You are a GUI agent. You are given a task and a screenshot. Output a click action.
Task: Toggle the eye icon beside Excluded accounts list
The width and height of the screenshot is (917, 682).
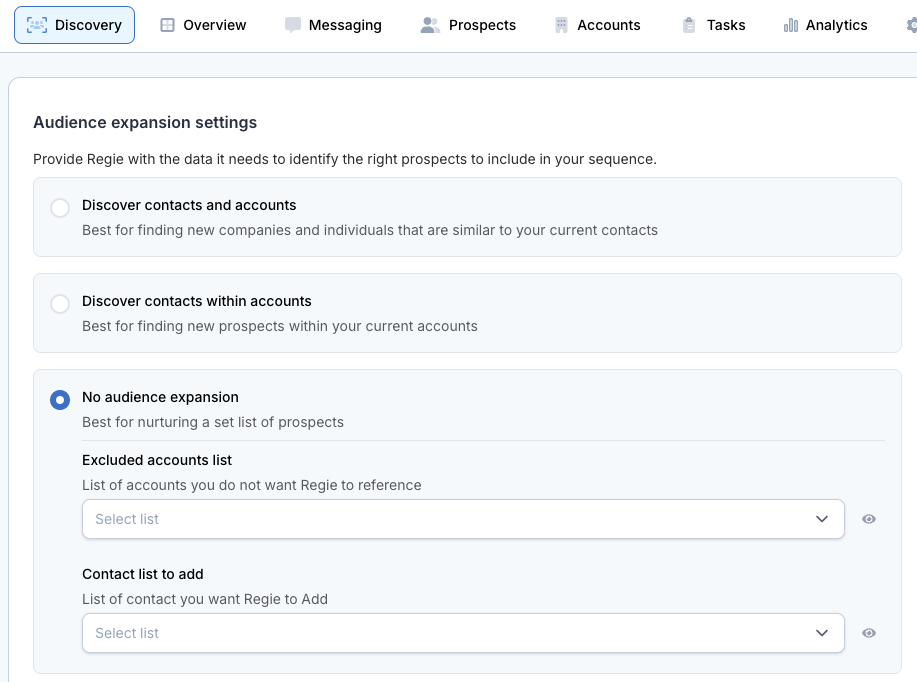click(868, 519)
